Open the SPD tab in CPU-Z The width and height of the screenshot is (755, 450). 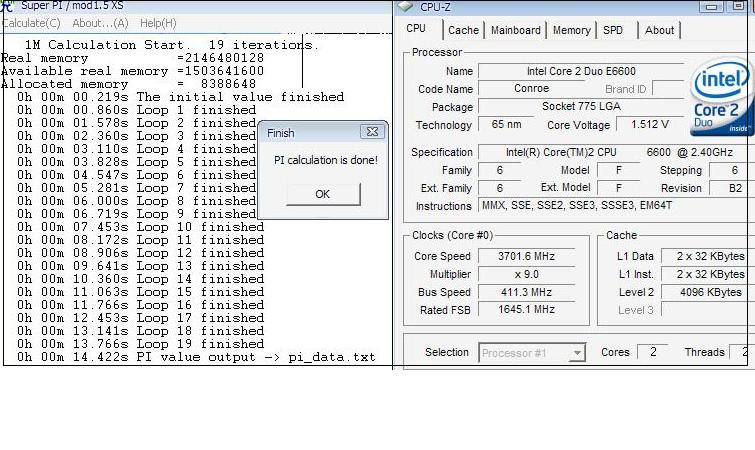point(613,30)
